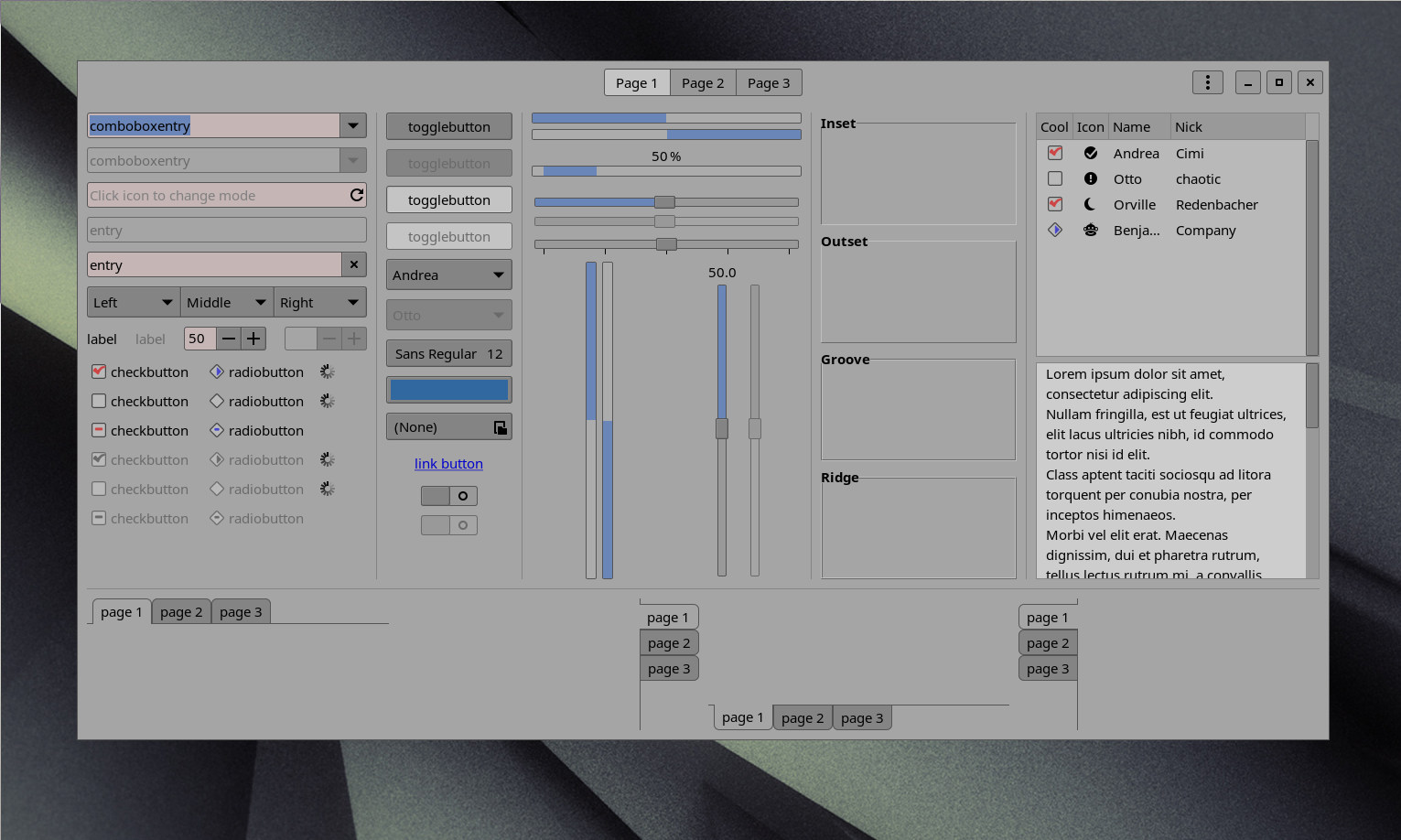1401x840 pixels.
Task: Click into the selected comboboxentry text field
Action: (214, 125)
